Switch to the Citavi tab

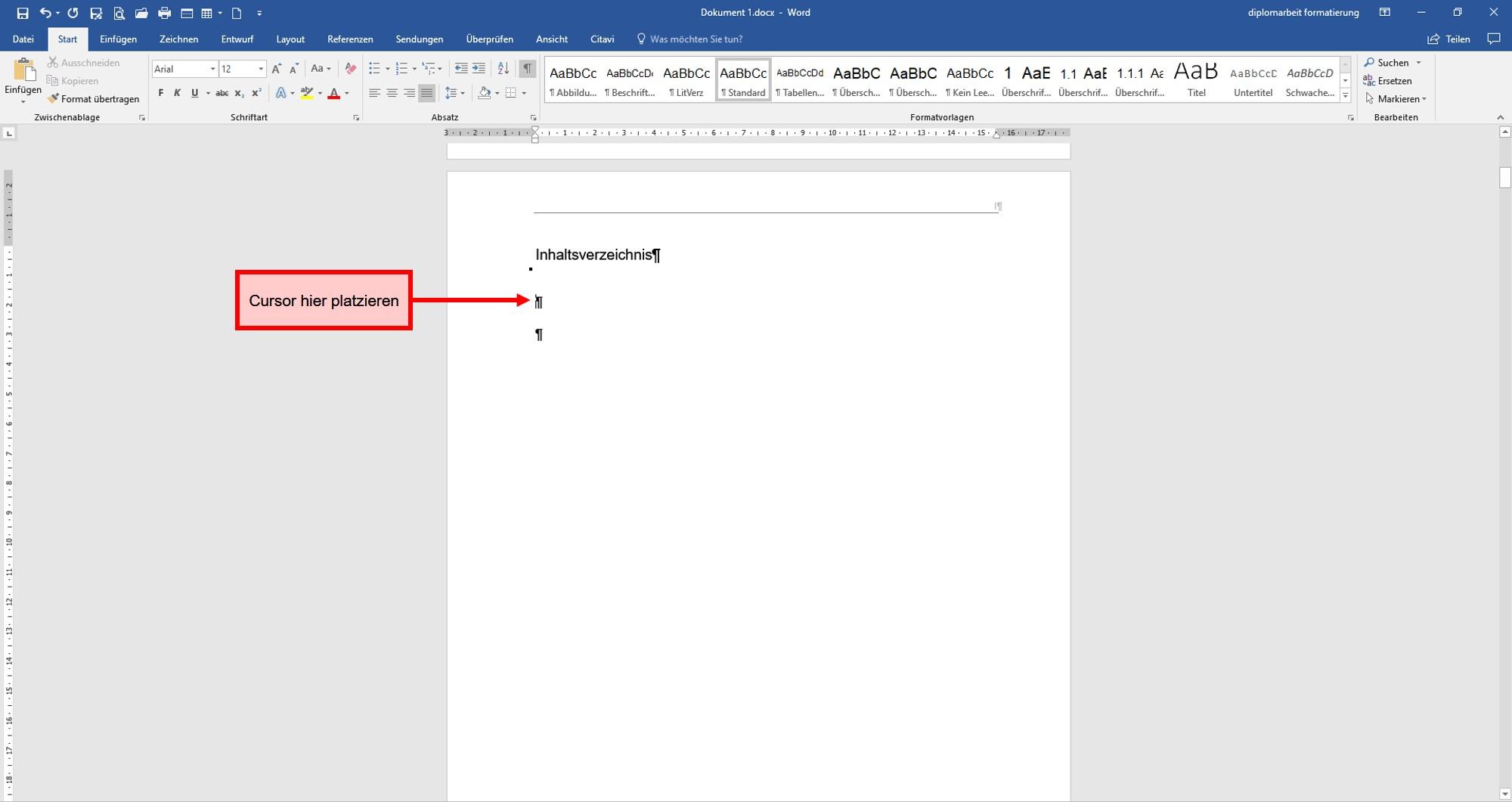tap(603, 39)
